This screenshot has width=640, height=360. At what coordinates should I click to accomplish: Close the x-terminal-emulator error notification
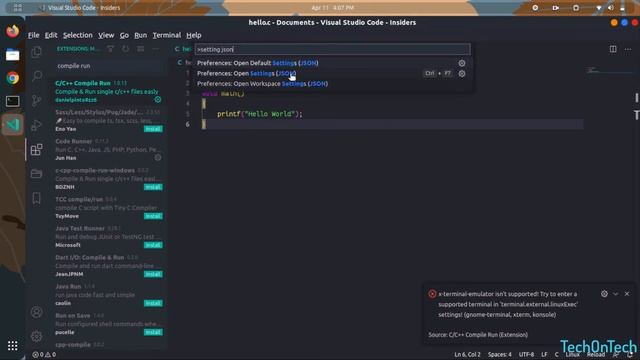(627, 294)
